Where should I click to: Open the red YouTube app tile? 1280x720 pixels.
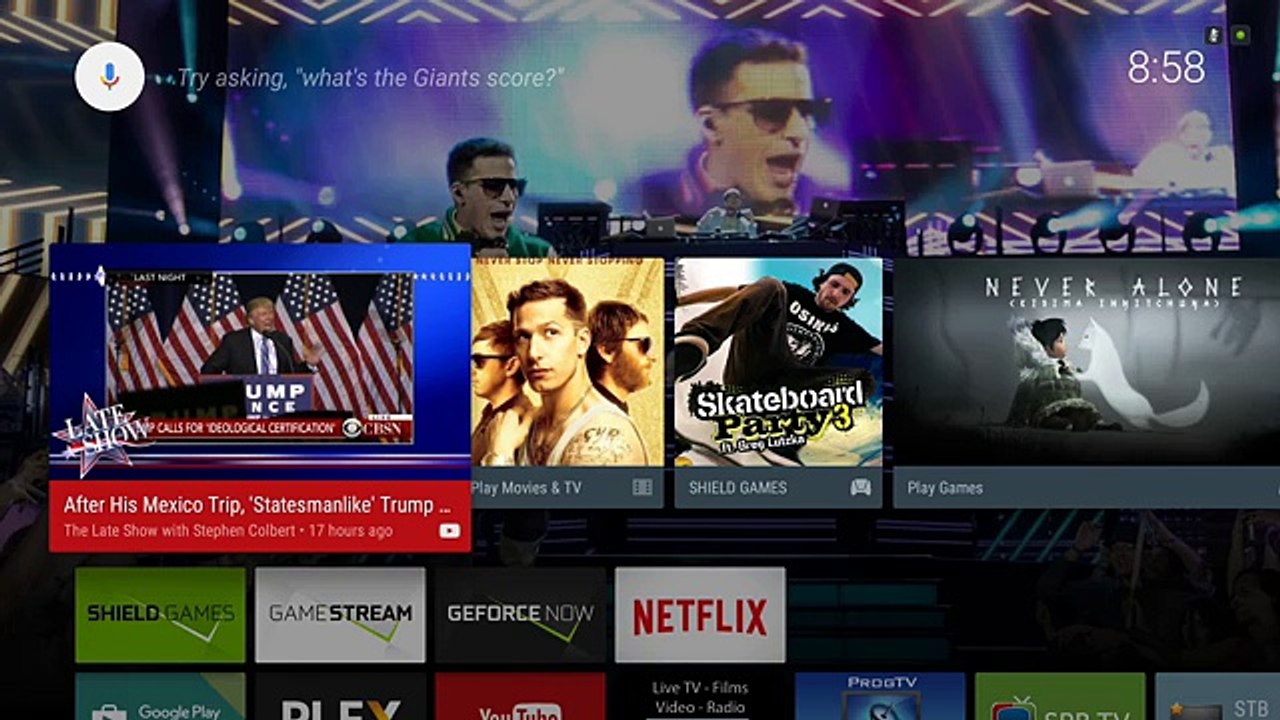[x=520, y=696]
